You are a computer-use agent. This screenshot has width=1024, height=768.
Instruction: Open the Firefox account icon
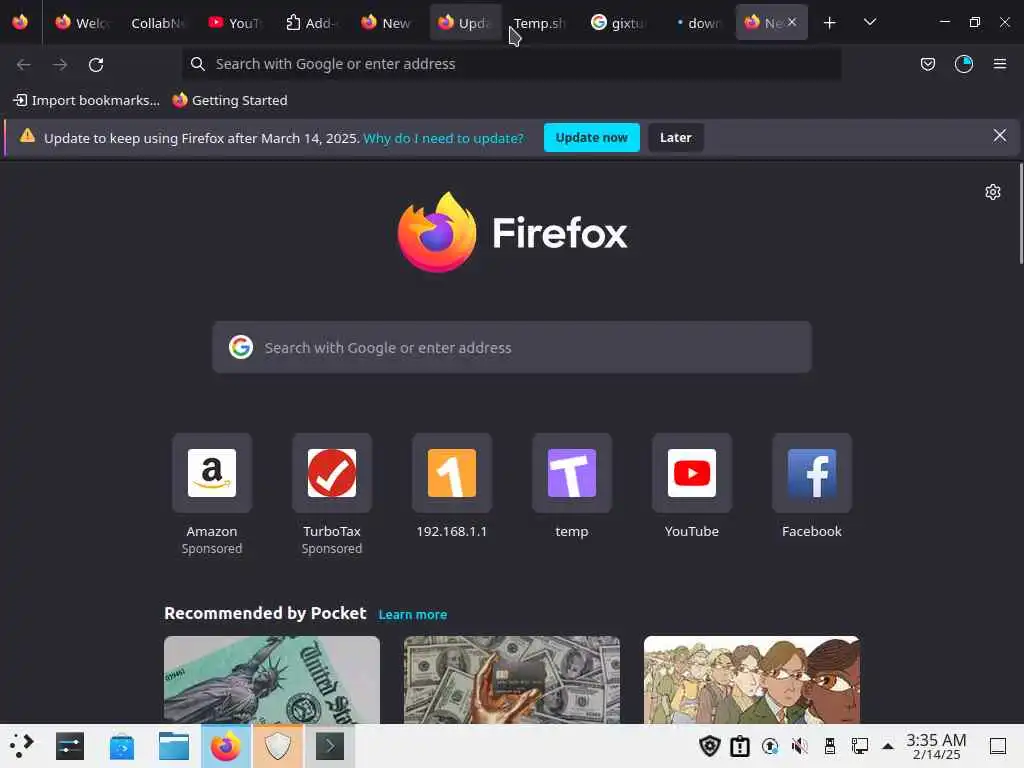pos(963,64)
